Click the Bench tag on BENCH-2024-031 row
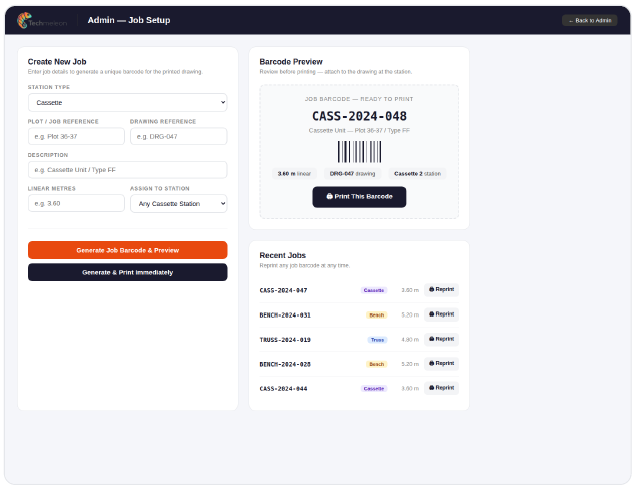Viewport: 637px width, 487px height. (x=377, y=315)
